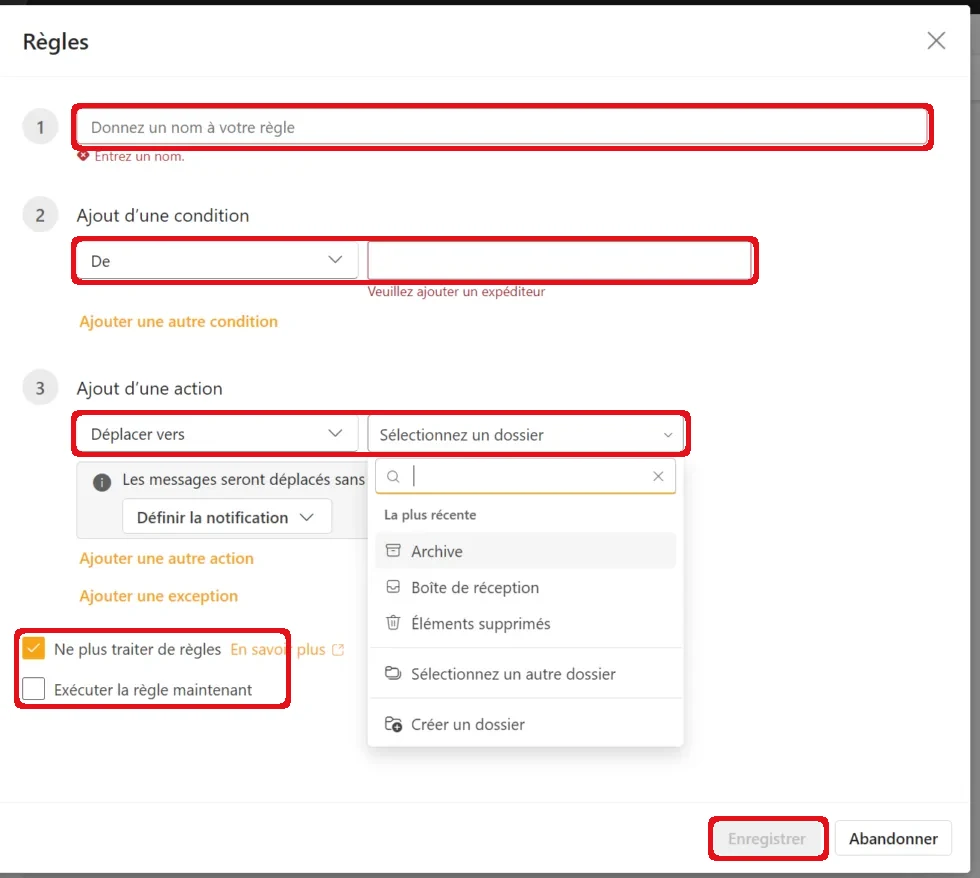Click the Enregistrer button

767,838
